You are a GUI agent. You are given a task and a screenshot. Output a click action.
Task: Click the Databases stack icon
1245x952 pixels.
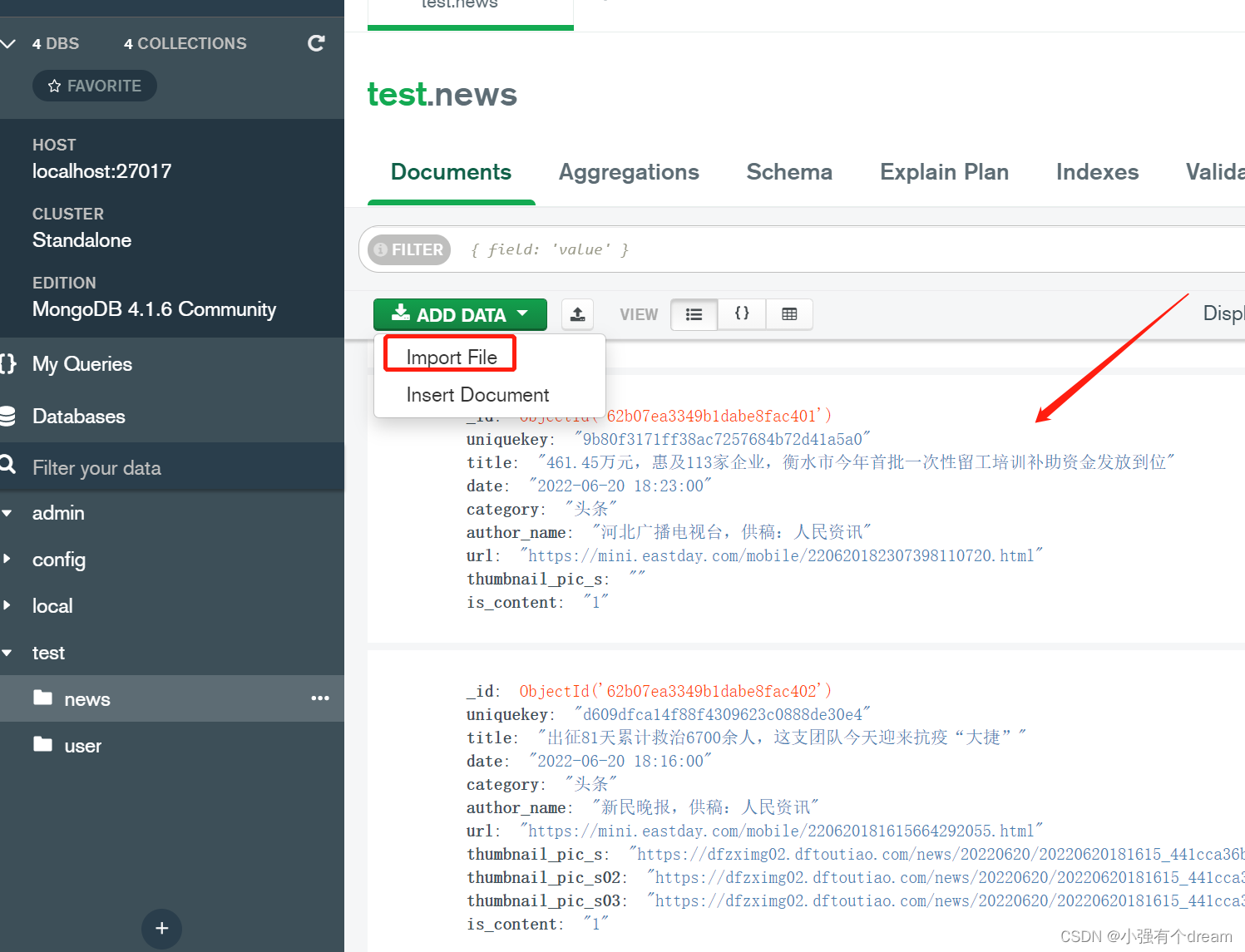point(8,416)
